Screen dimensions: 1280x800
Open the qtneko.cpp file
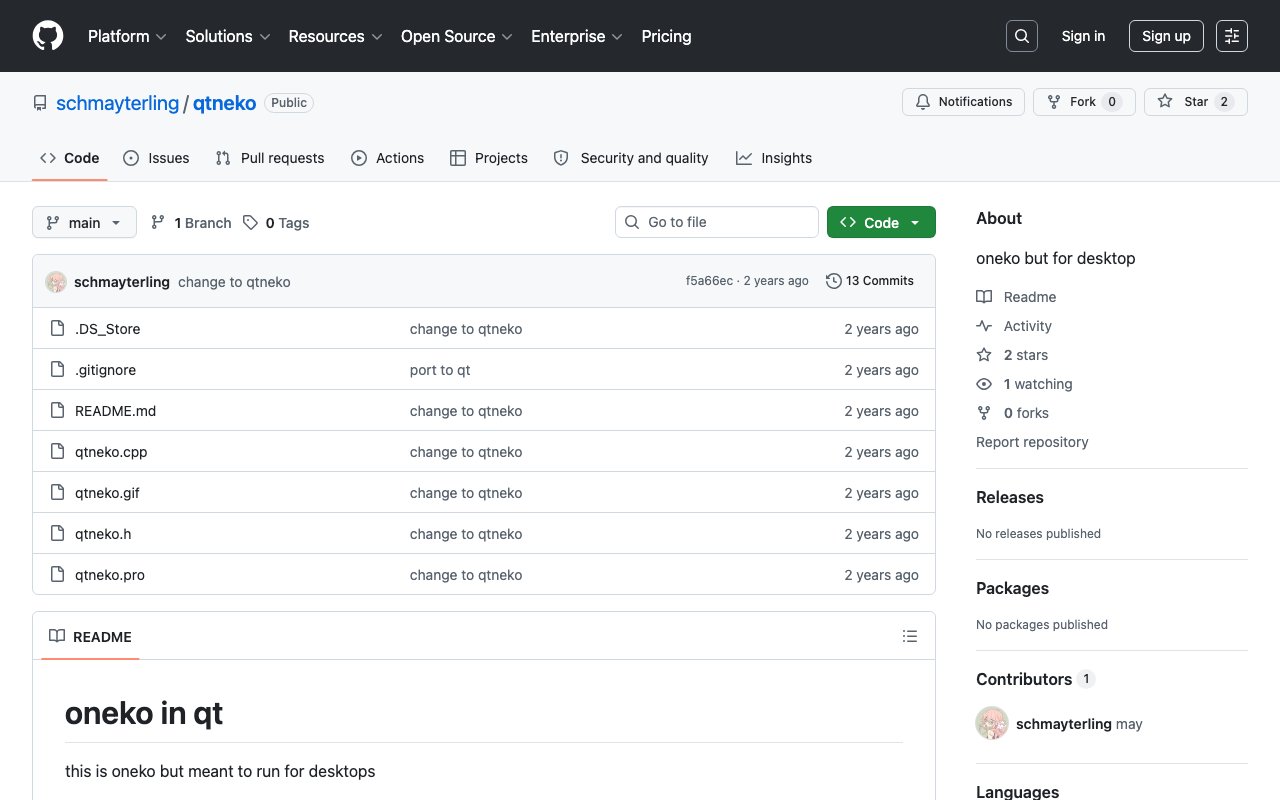(111, 452)
